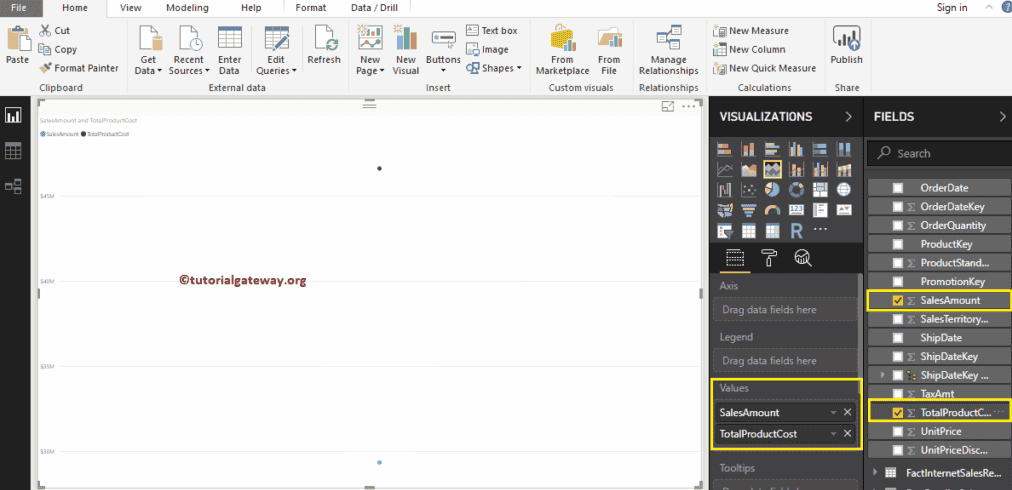Select the R script visual
1012x490 pixels.
tap(796, 230)
